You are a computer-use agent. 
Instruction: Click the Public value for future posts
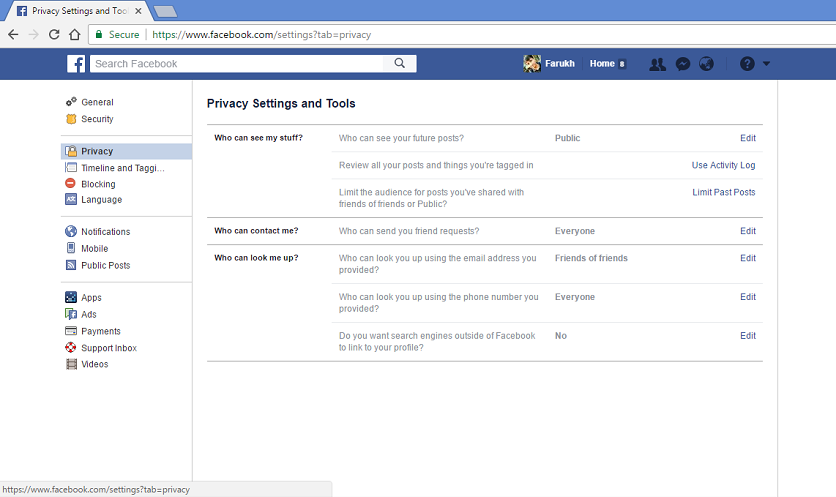(x=567, y=138)
